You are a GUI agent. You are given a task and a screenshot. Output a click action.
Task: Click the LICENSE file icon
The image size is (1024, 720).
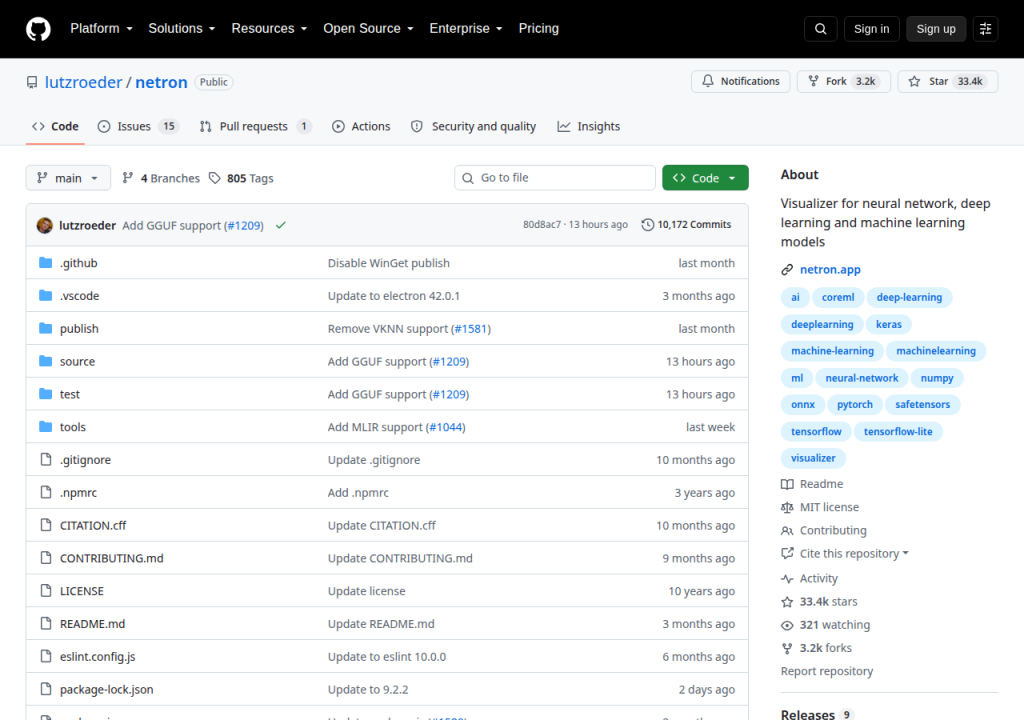click(x=45, y=591)
